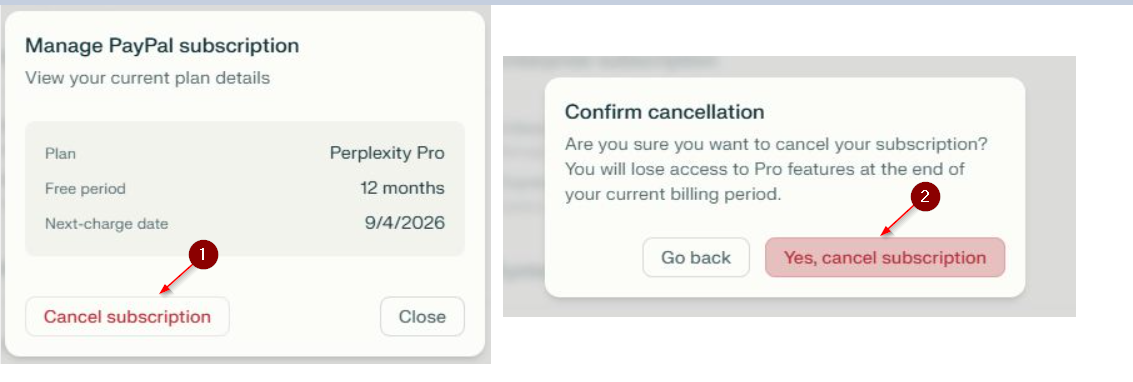The width and height of the screenshot is (1133, 382).
Task: Click the Are you sure confirmation message
Action: pyautogui.click(x=776, y=144)
